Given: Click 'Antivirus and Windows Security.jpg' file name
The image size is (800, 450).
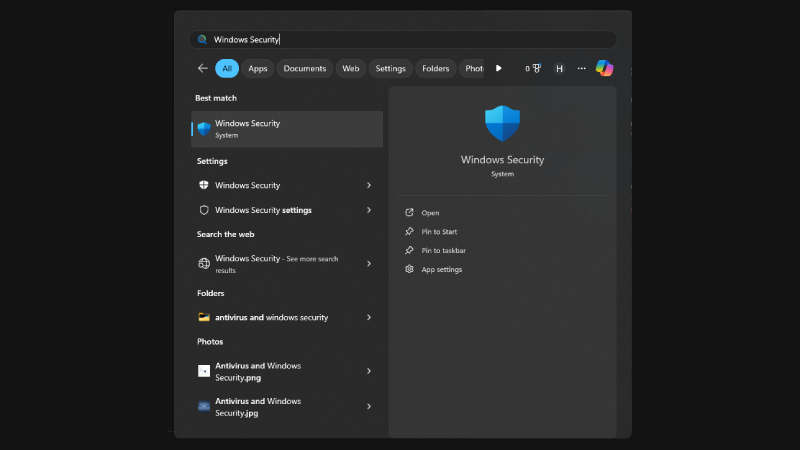Looking at the screenshot, I should coord(258,407).
